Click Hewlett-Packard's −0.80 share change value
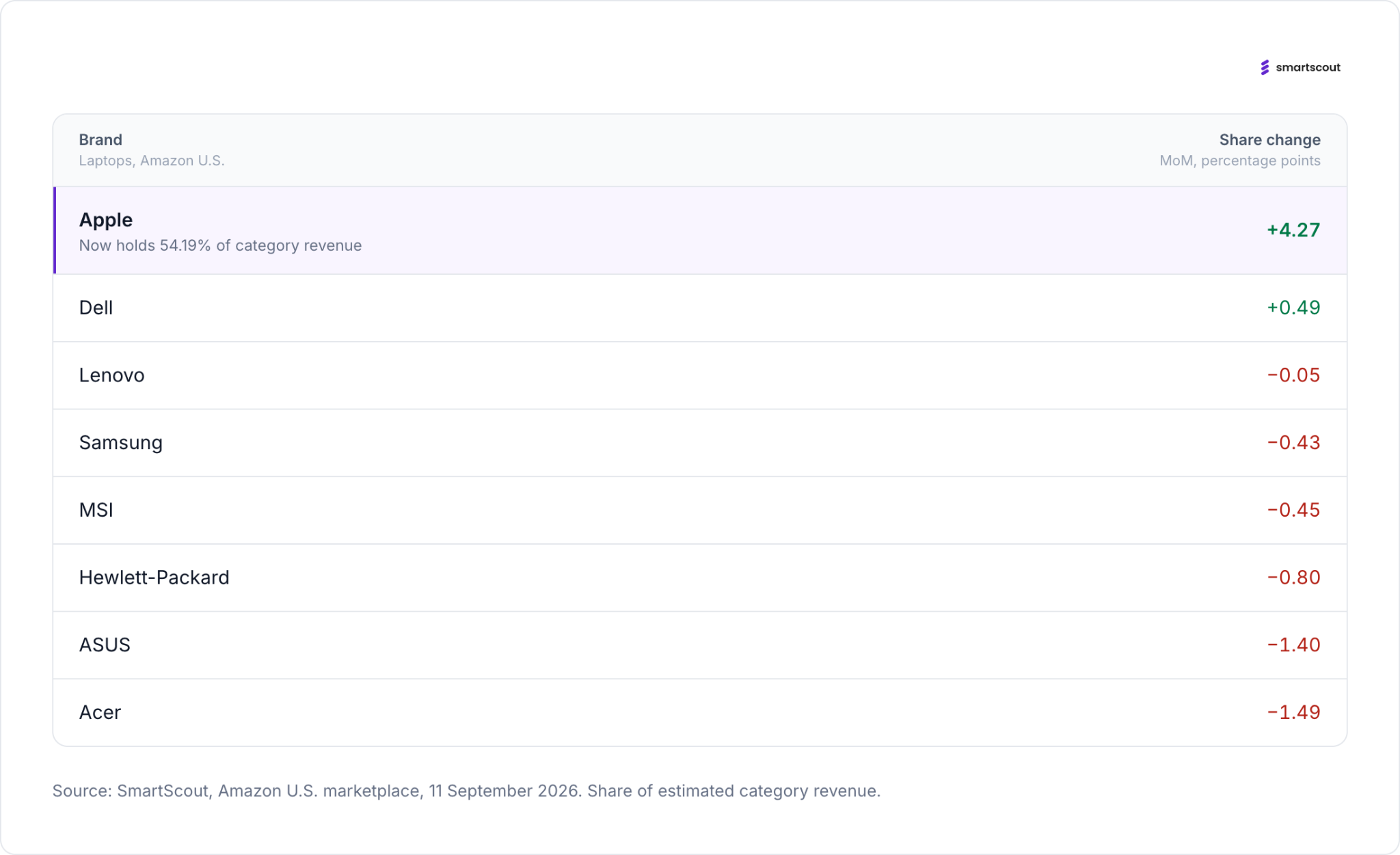 (x=1293, y=578)
